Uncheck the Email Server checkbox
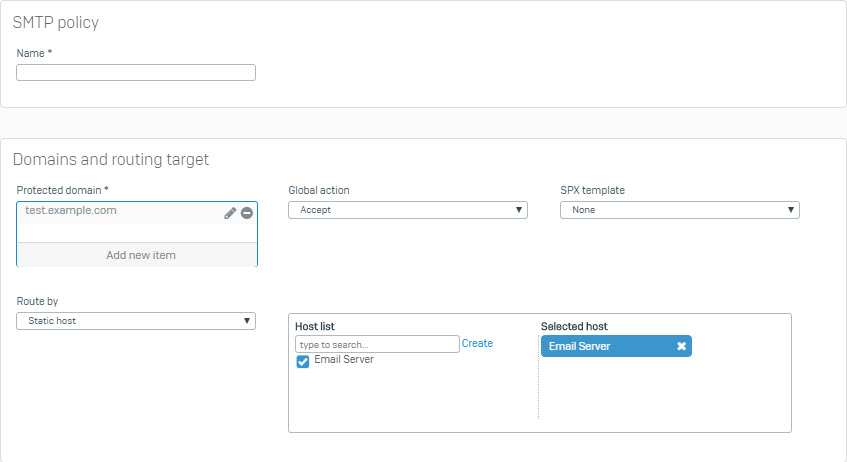Screen dimensions: 847x462 click(303, 361)
